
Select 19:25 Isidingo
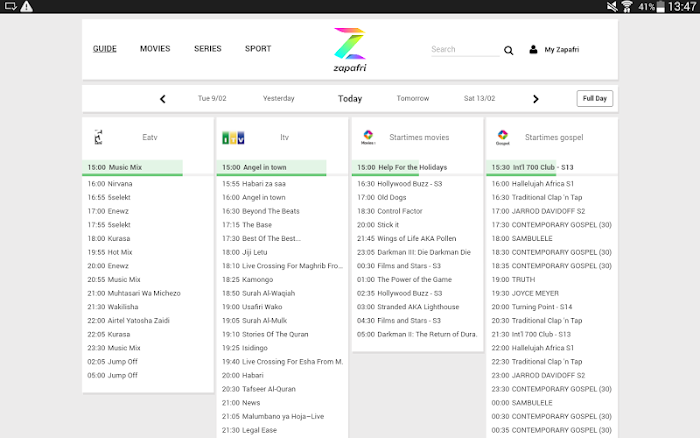245,348
